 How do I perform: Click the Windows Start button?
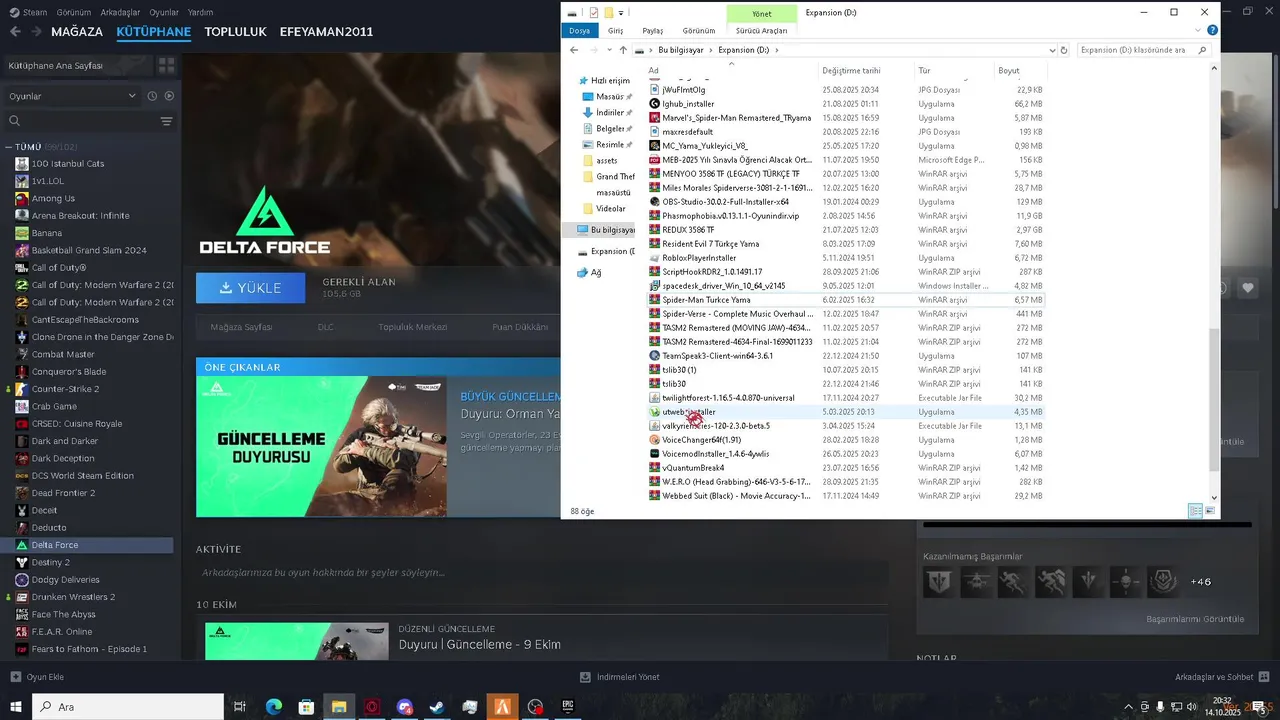tap(16, 706)
